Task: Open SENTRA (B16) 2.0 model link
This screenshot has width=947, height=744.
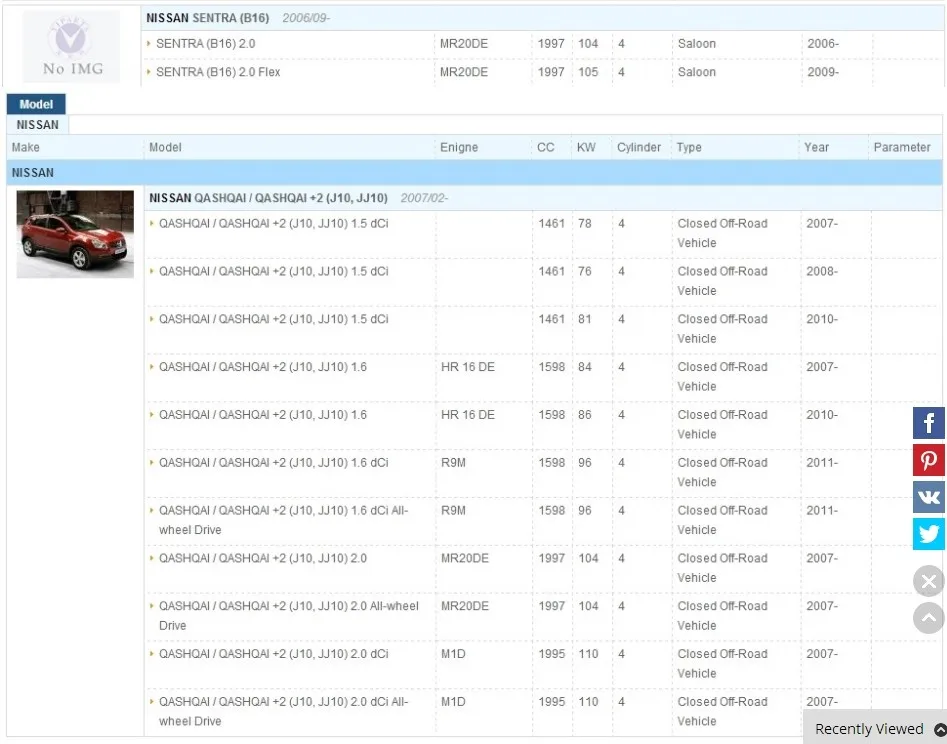Action: 205,43
